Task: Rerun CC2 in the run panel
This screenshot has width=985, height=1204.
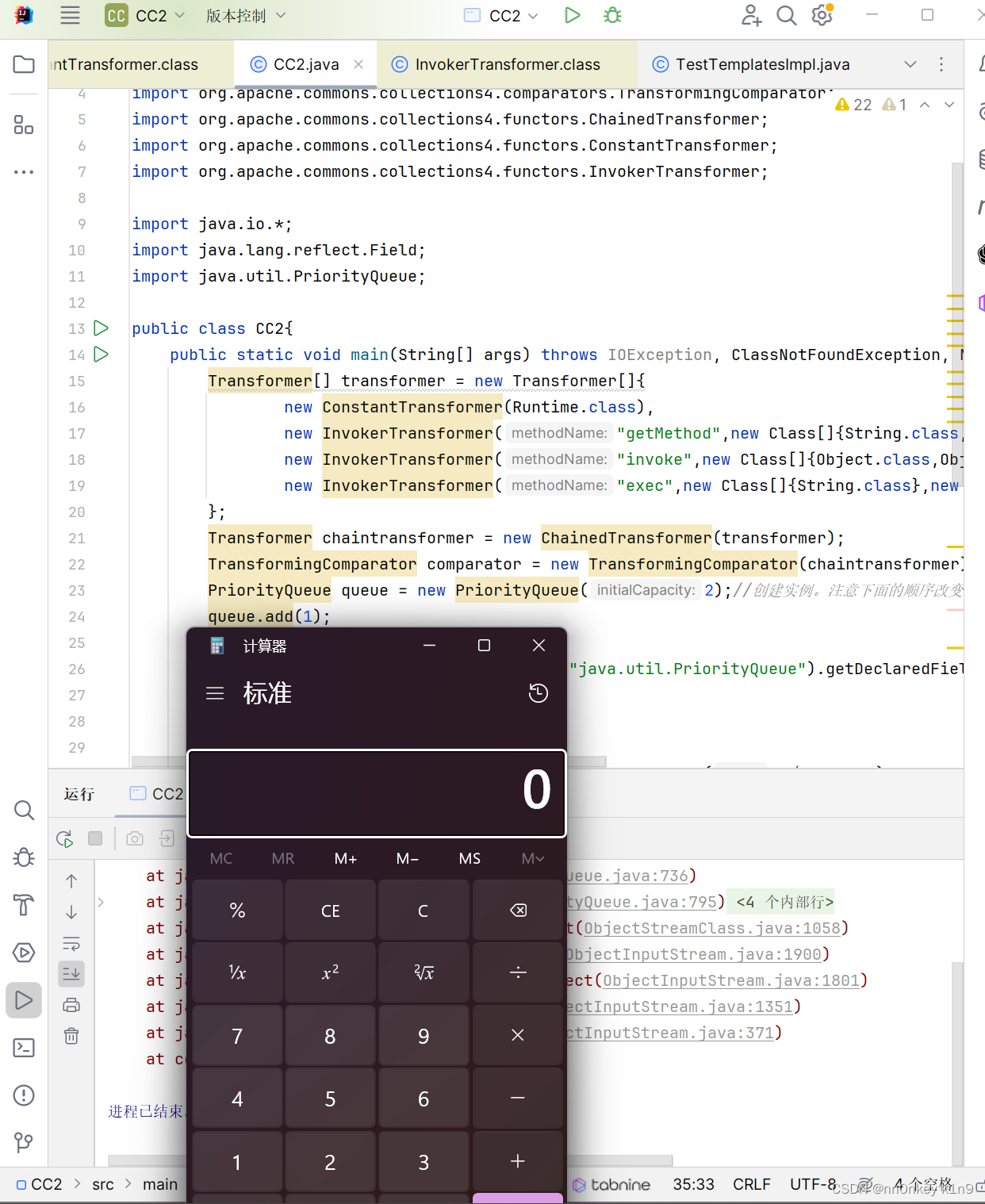Action: click(65, 838)
